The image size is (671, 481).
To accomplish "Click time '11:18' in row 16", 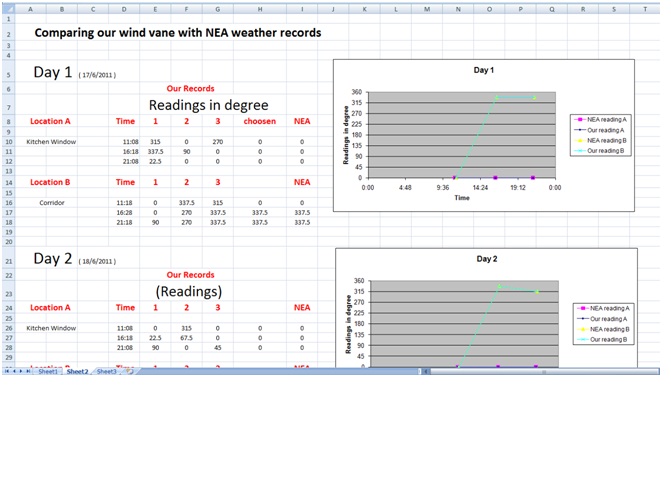I will click(x=125, y=203).
